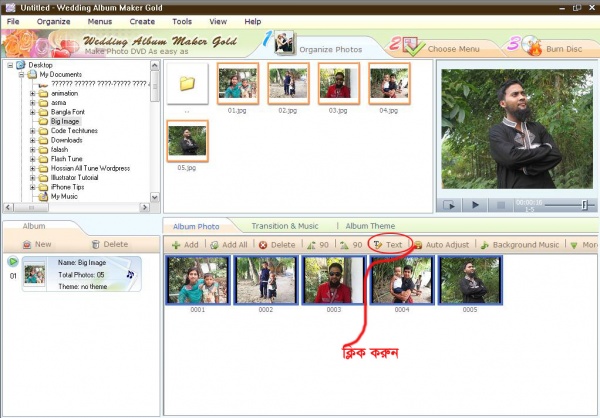Click the full-screen preview button
This screenshot has height=418, width=600.
[449, 205]
